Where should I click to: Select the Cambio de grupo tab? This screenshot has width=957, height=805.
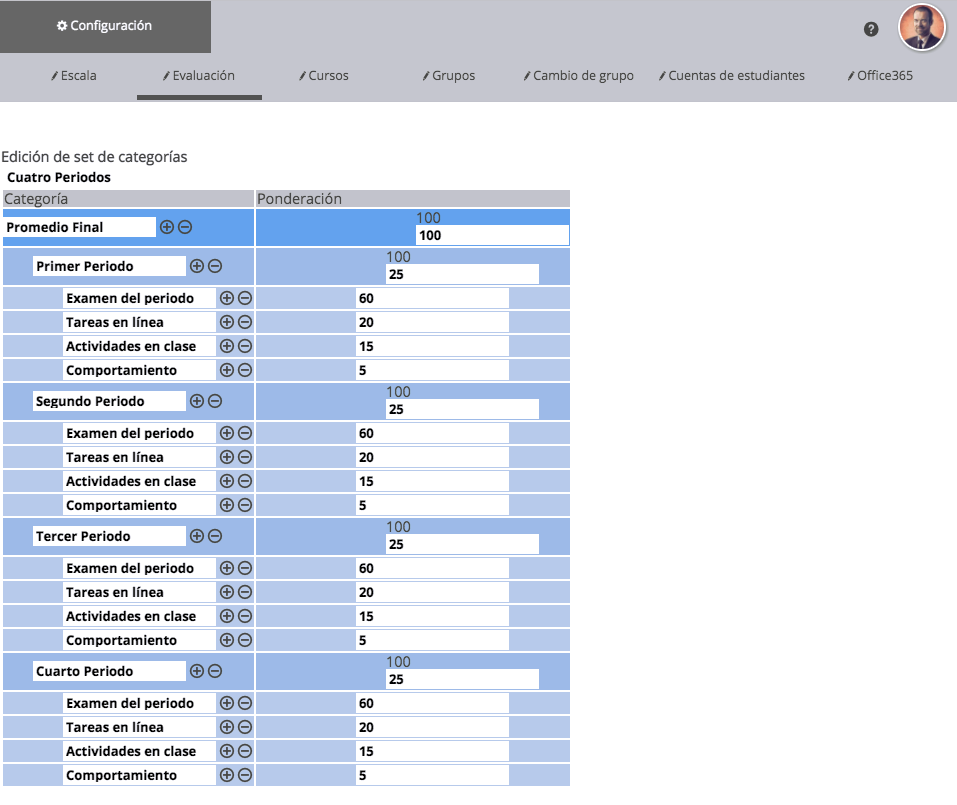pos(579,75)
